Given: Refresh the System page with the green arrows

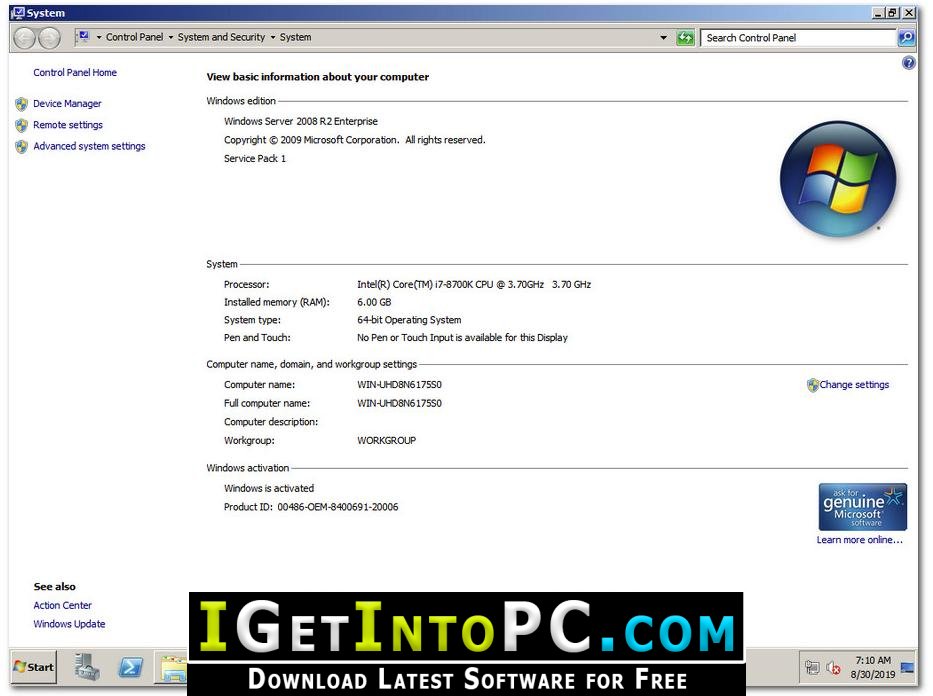Looking at the screenshot, I should [x=685, y=38].
